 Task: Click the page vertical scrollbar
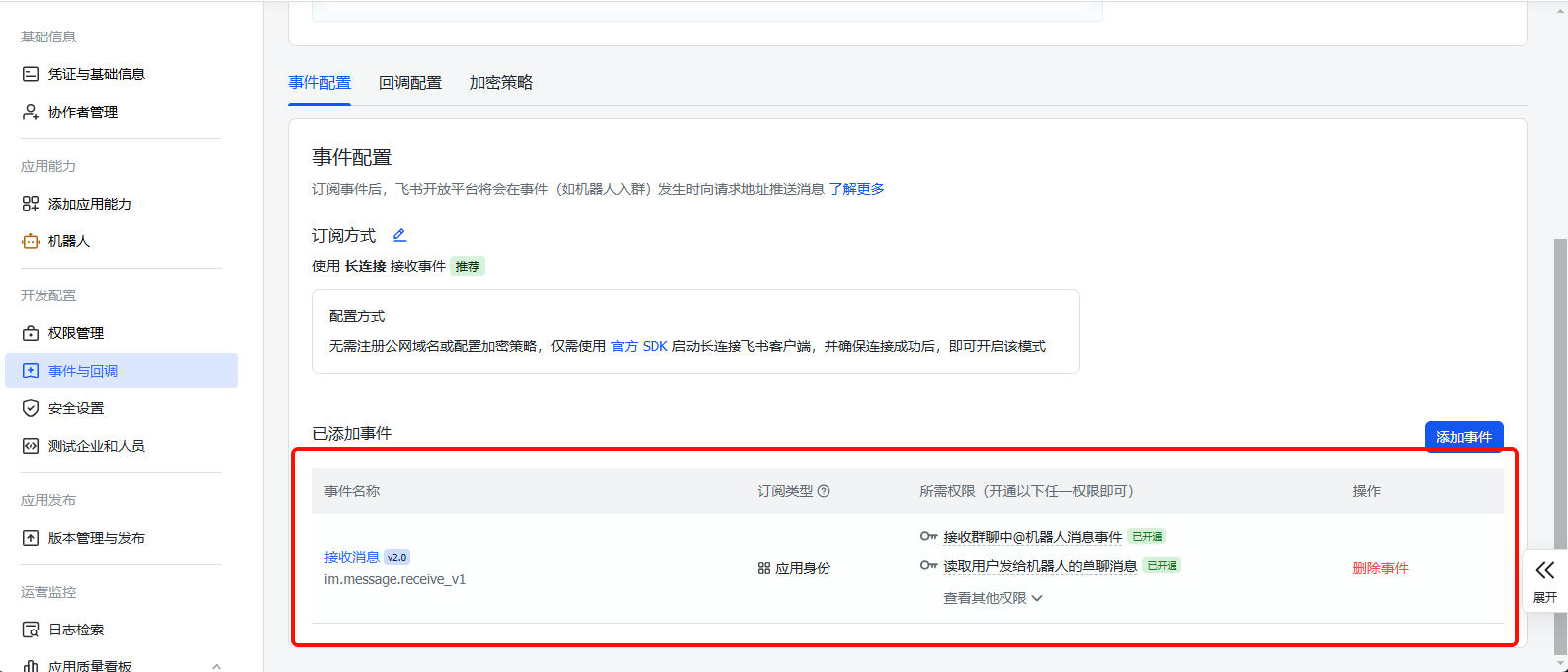tap(1560, 445)
